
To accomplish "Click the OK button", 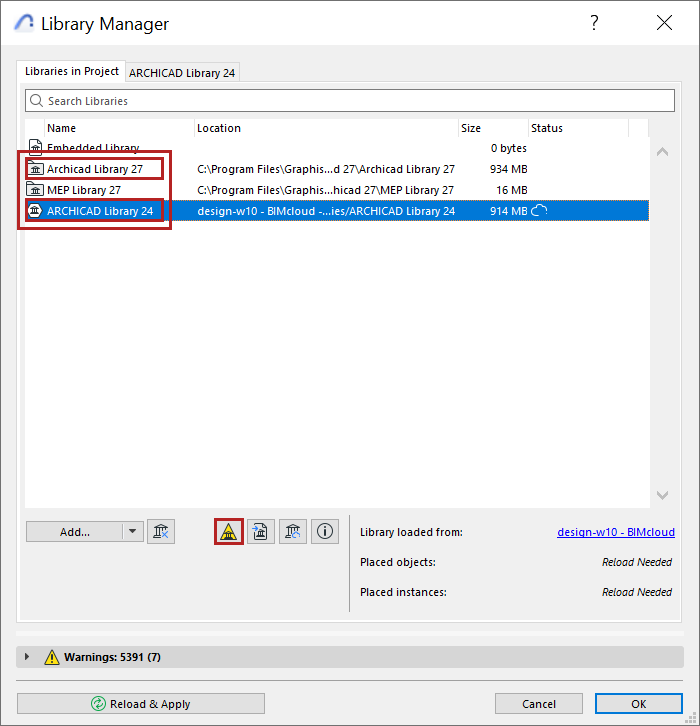I will coord(638,704).
